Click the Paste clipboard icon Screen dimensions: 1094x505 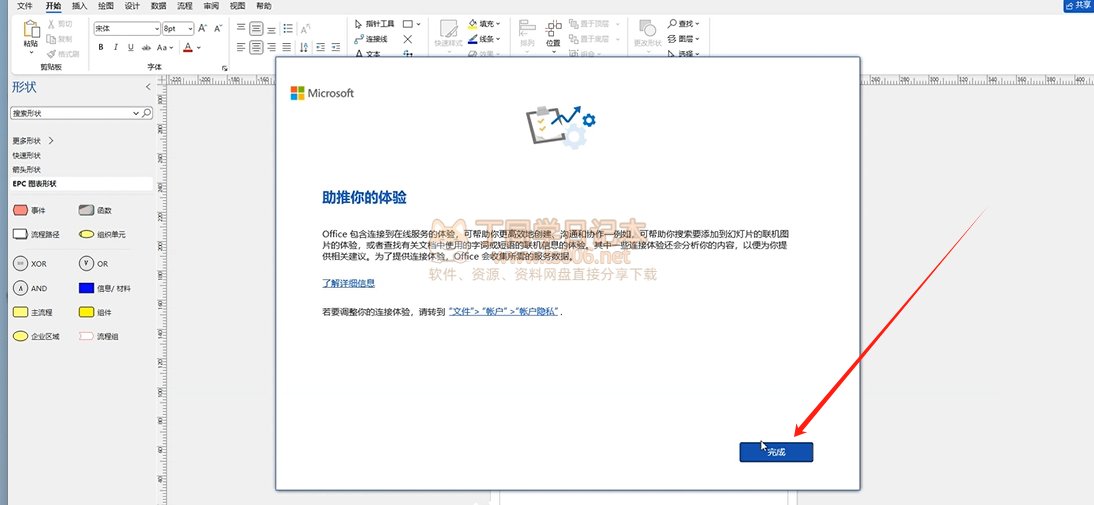[31, 32]
